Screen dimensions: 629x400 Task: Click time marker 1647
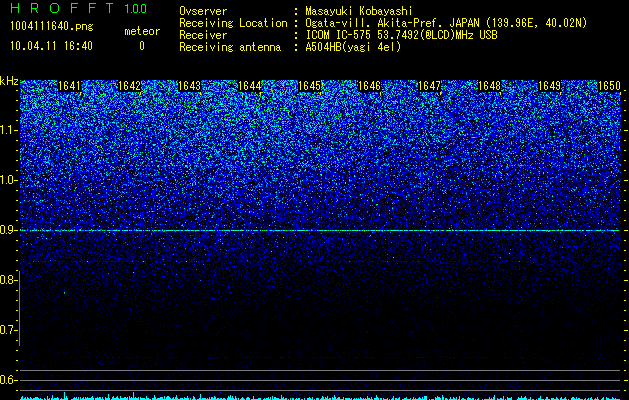(x=430, y=86)
